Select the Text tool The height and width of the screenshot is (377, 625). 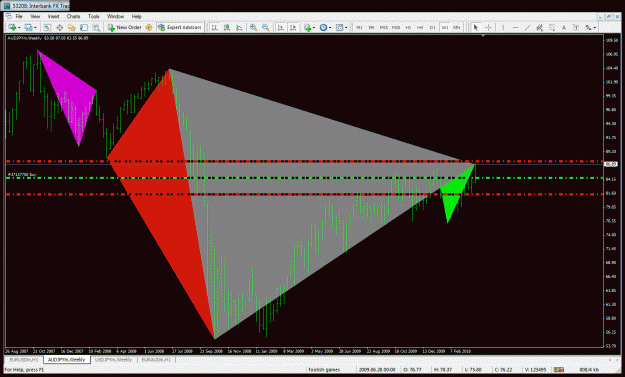pos(564,27)
